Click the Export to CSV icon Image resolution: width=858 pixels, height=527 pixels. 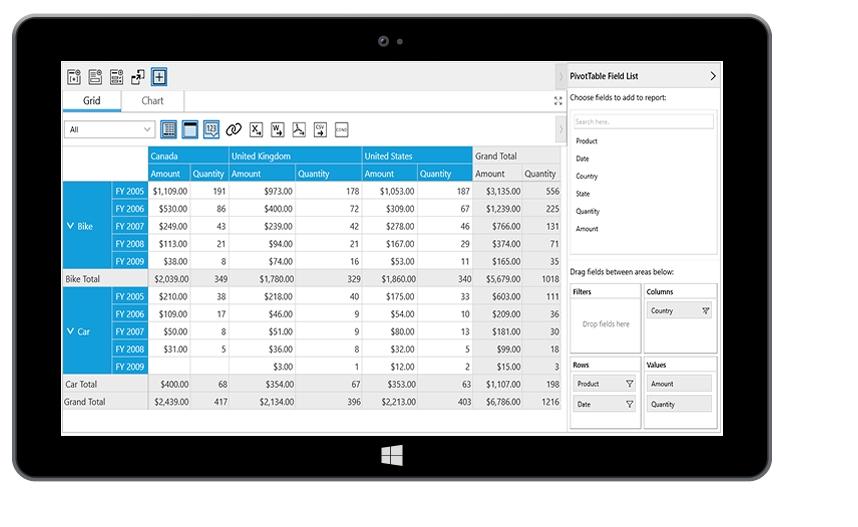coord(320,129)
